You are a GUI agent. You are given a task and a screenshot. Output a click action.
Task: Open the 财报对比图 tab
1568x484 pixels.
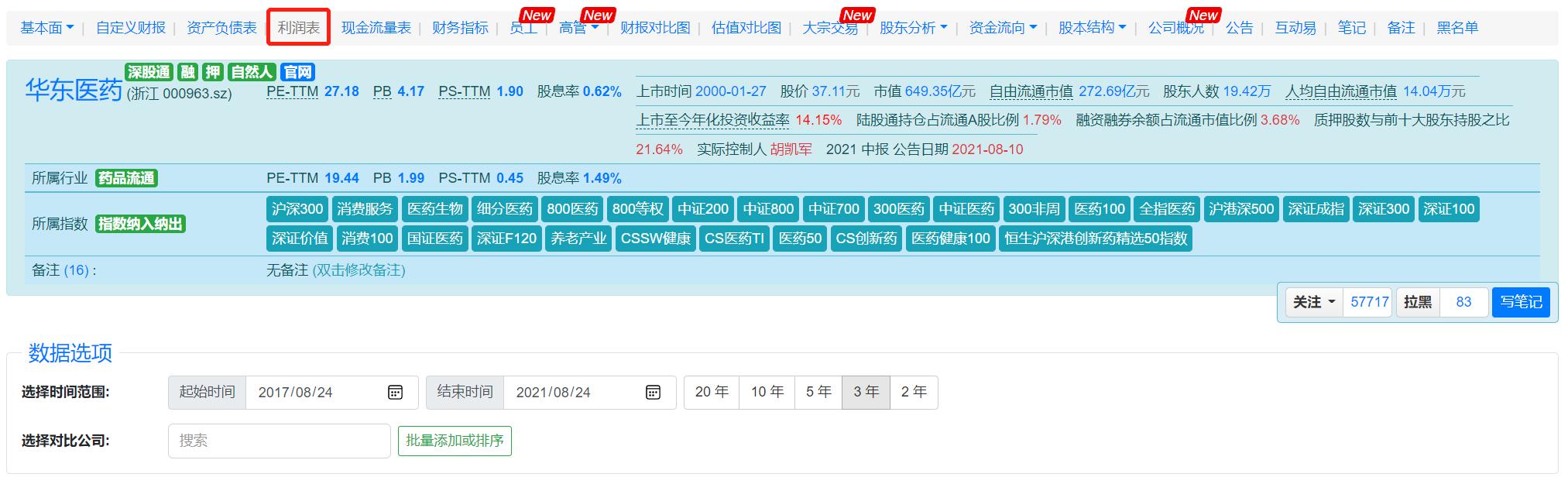655,28
